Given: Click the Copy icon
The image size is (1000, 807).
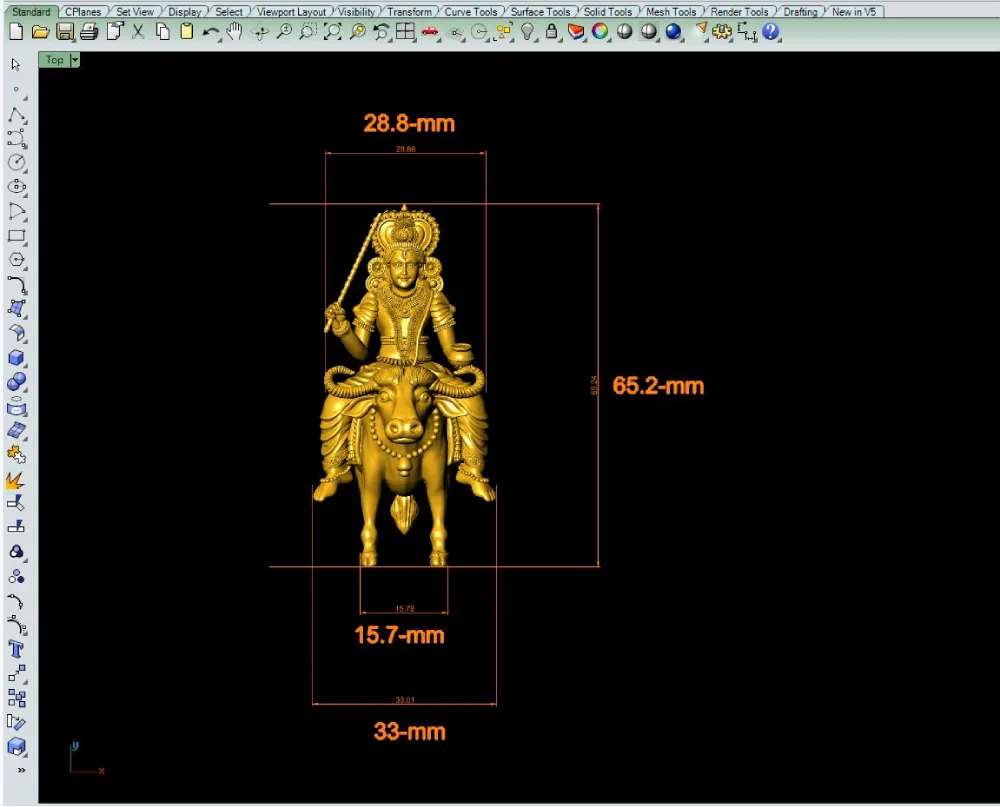Looking at the screenshot, I should (163, 31).
